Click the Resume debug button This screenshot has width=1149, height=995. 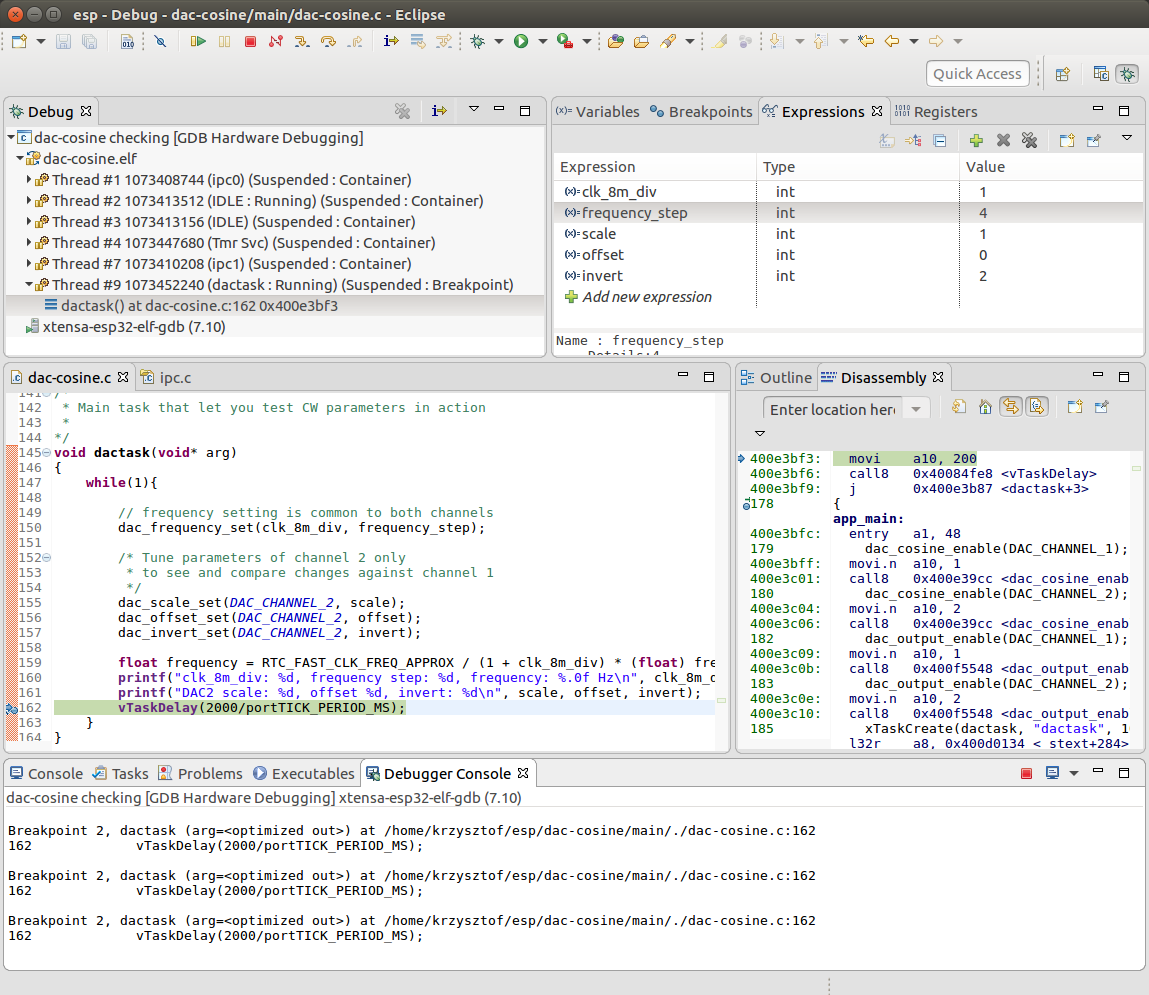(x=198, y=41)
